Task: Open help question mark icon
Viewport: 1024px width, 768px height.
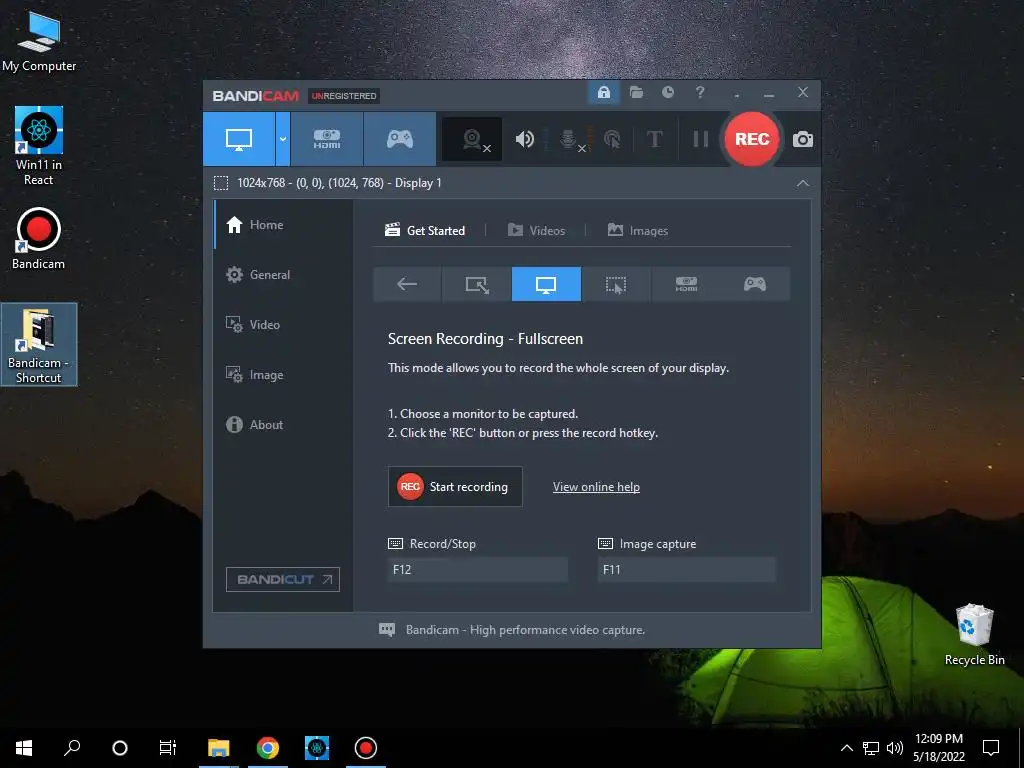Action: click(700, 92)
